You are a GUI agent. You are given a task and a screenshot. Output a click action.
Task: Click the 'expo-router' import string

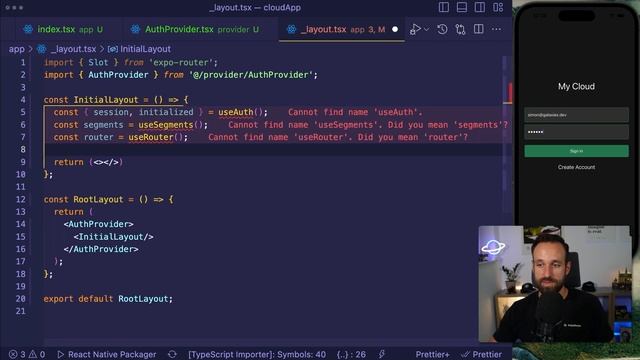click(x=181, y=62)
